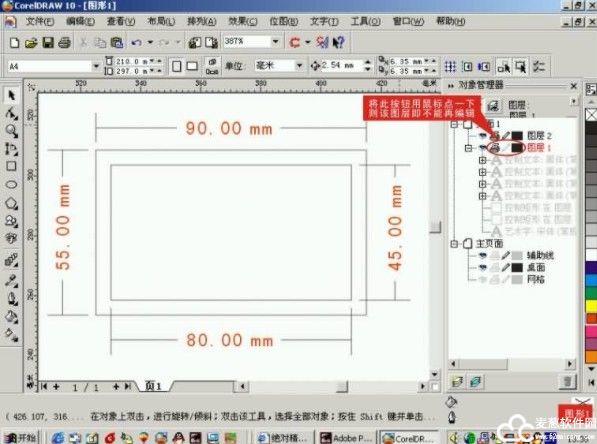Viewport: 597px width, 444px height.
Task: Click the Undo arrow icon
Action: point(136,42)
